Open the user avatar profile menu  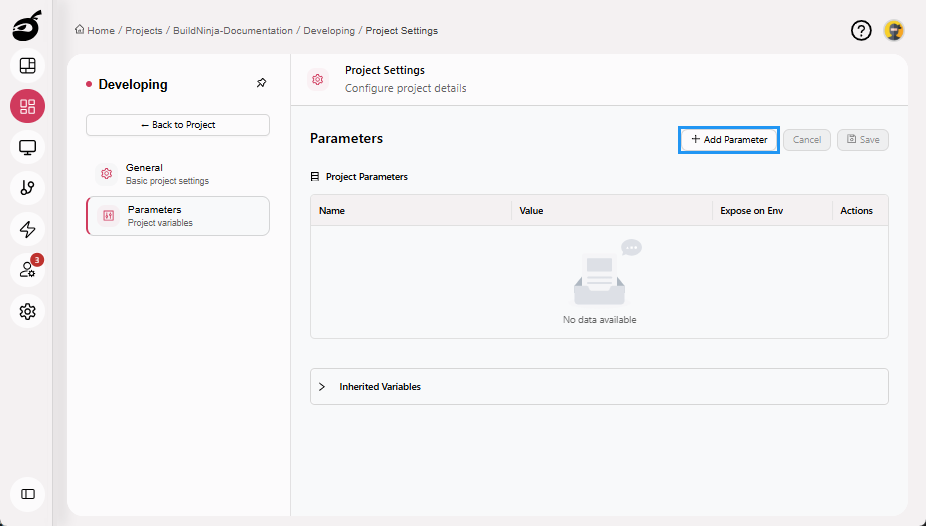894,30
